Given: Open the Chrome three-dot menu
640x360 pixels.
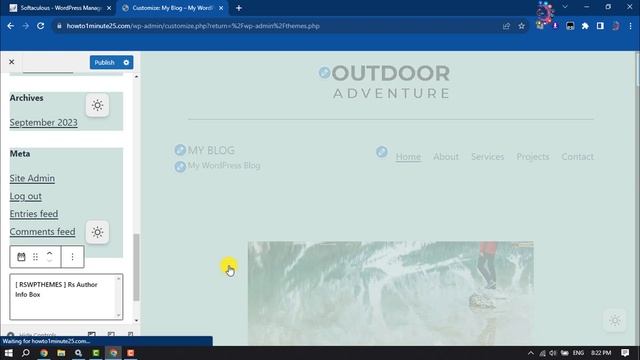Looking at the screenshot, I should coord(631,26).
